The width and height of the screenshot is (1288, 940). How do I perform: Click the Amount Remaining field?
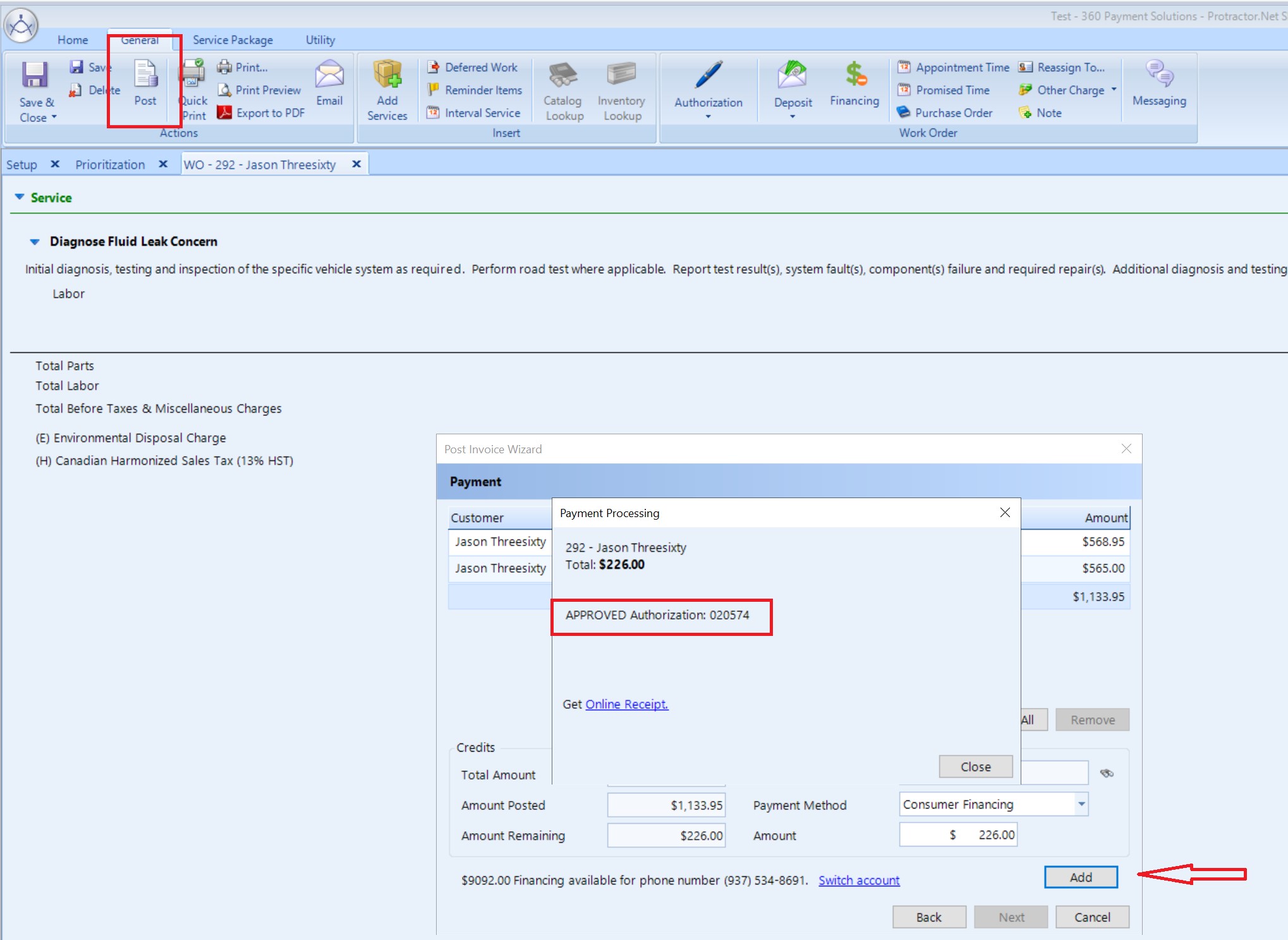(x=666, y=835)
